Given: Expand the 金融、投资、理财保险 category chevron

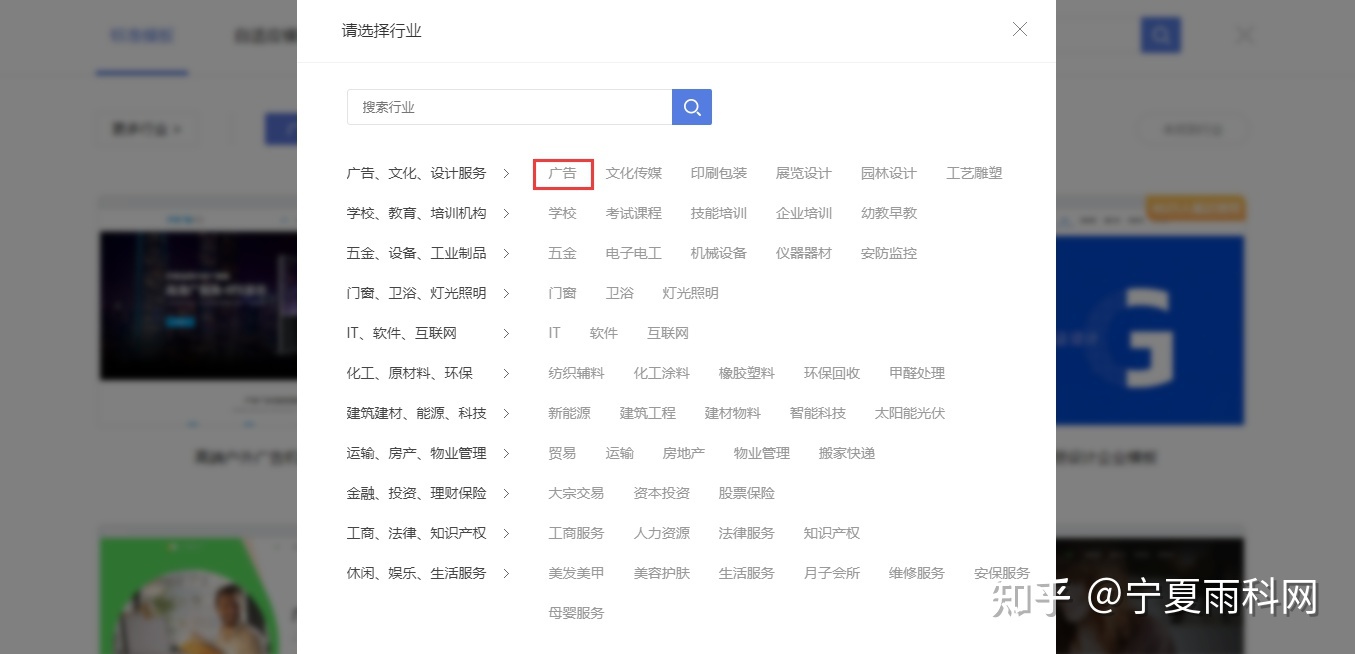Looking at the screenshot, I should pyautogui.click(x=507, y=492).
